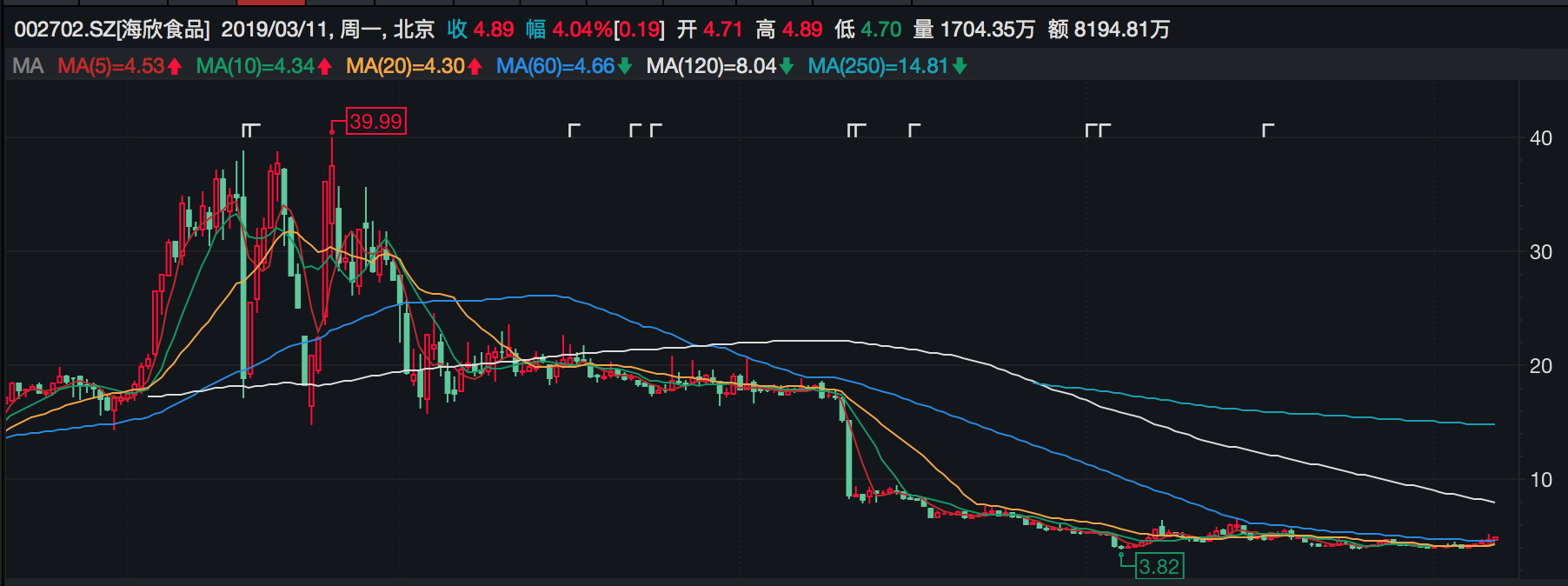The width and height of the screenshot is (1568, 586).
Task: Click the 3.82 lowest price label
Action: coord(1159,567)
